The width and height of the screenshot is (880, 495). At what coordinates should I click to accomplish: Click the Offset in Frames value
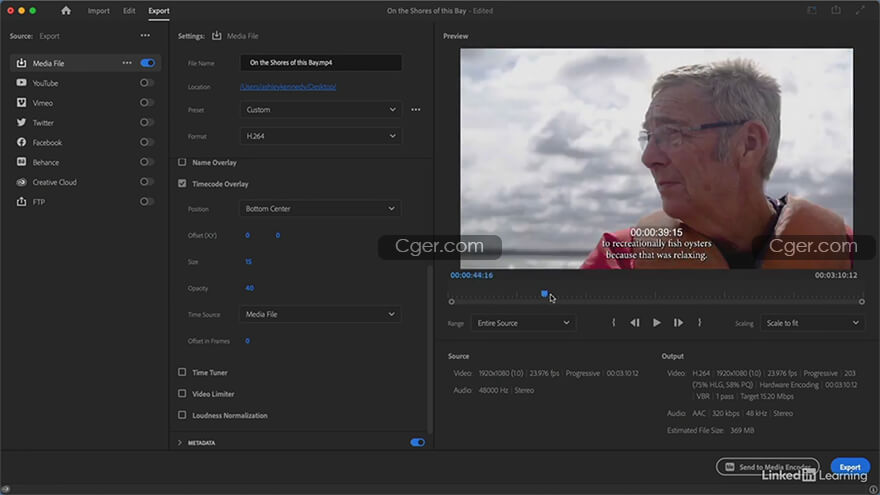[247, 341]
